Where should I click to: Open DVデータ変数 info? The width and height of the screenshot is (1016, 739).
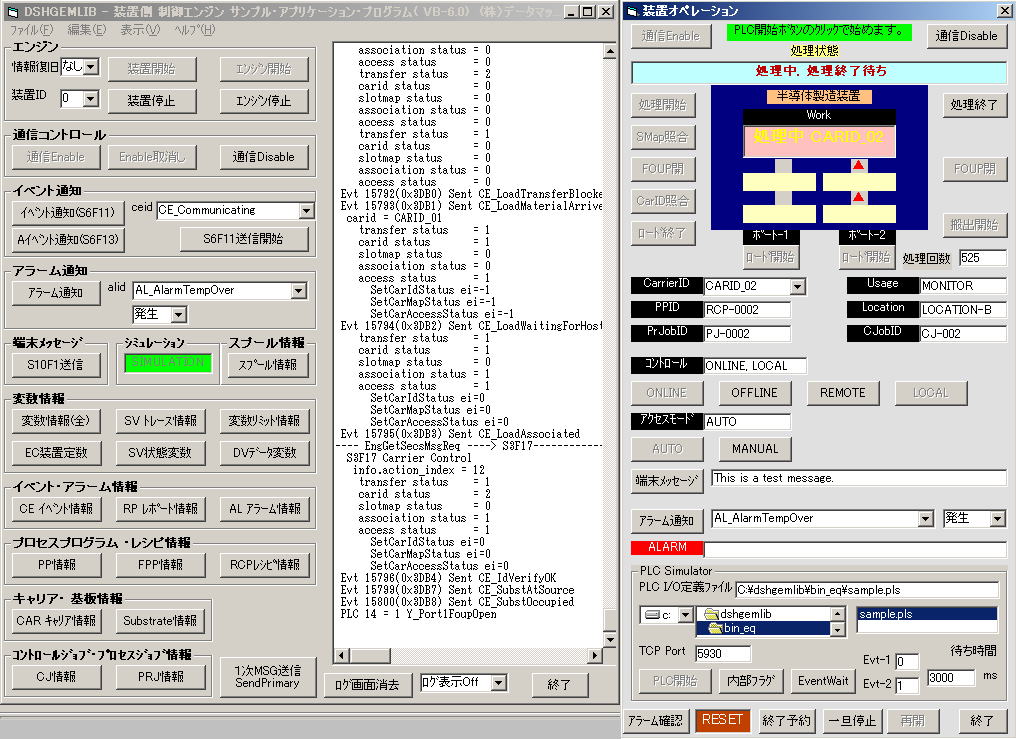click(x=264, y=453)
